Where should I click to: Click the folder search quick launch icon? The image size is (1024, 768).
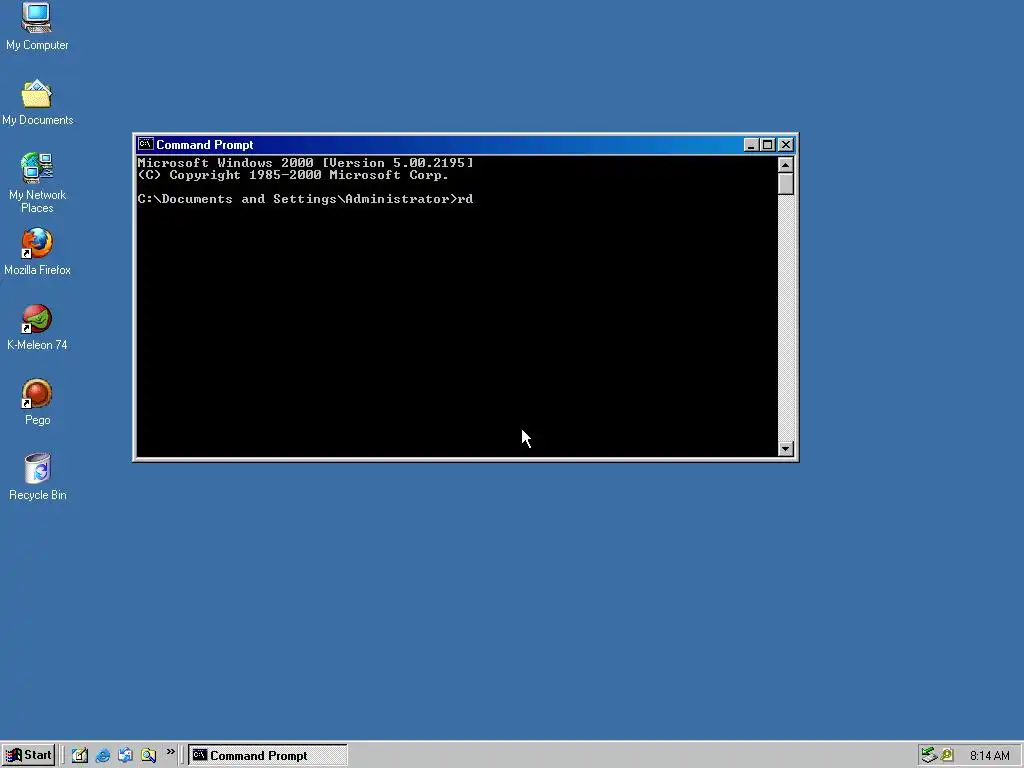point(148,756)
